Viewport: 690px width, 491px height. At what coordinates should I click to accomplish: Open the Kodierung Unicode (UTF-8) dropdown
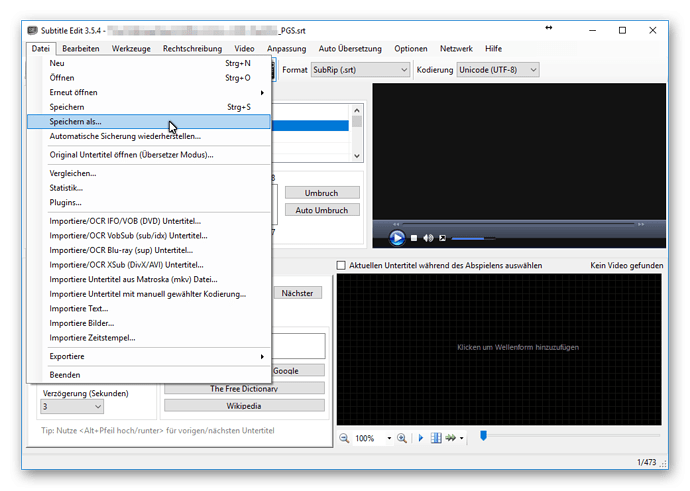click(498, 70)
